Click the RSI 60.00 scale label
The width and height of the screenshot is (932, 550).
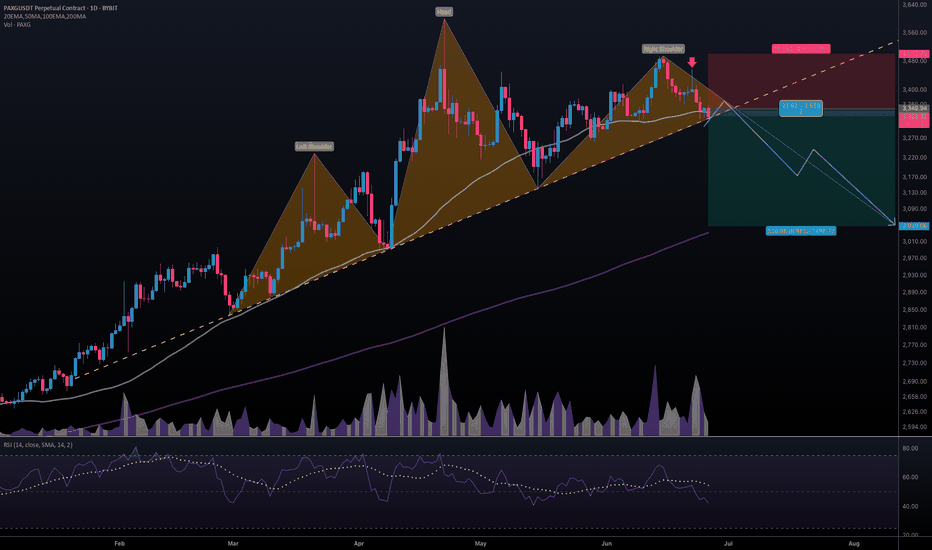click(x=910, y=477)
